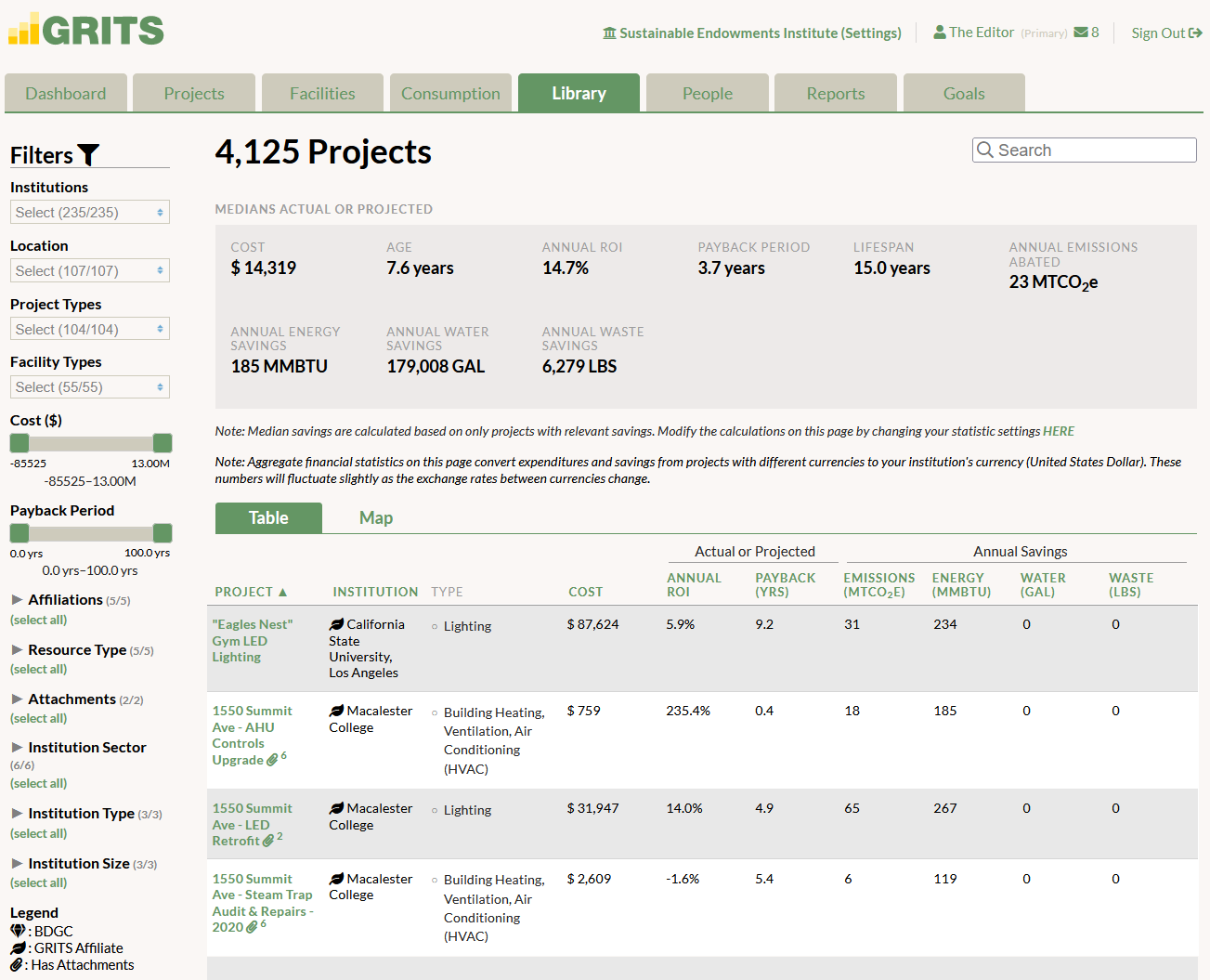Click the affiliate leaf icon in the $2,609 row

(336, 879)
